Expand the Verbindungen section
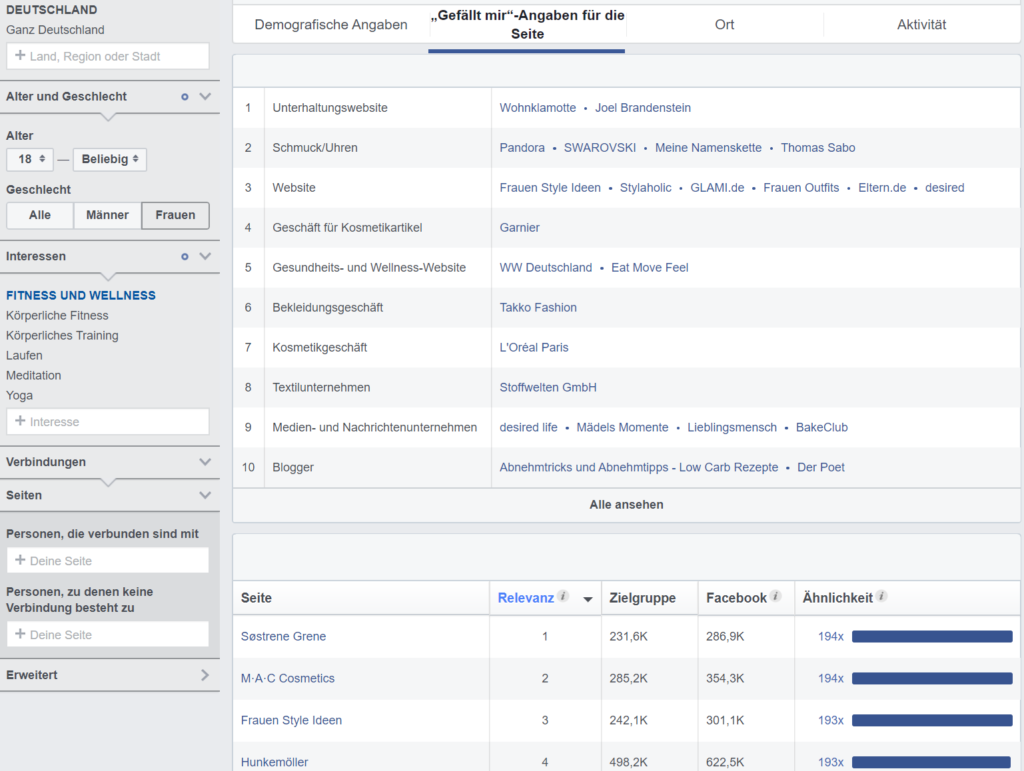Screen dimensions: 1024x771 (205, 462)
